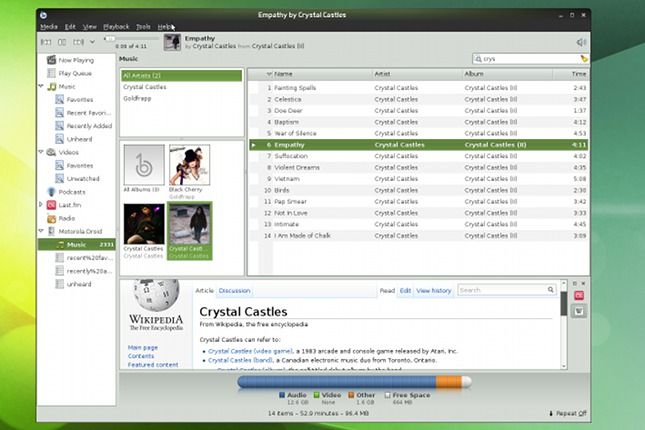Viewport: 645px width, 430px height.
Task: Select the track Fainting Spells
Action: (418, 88)
